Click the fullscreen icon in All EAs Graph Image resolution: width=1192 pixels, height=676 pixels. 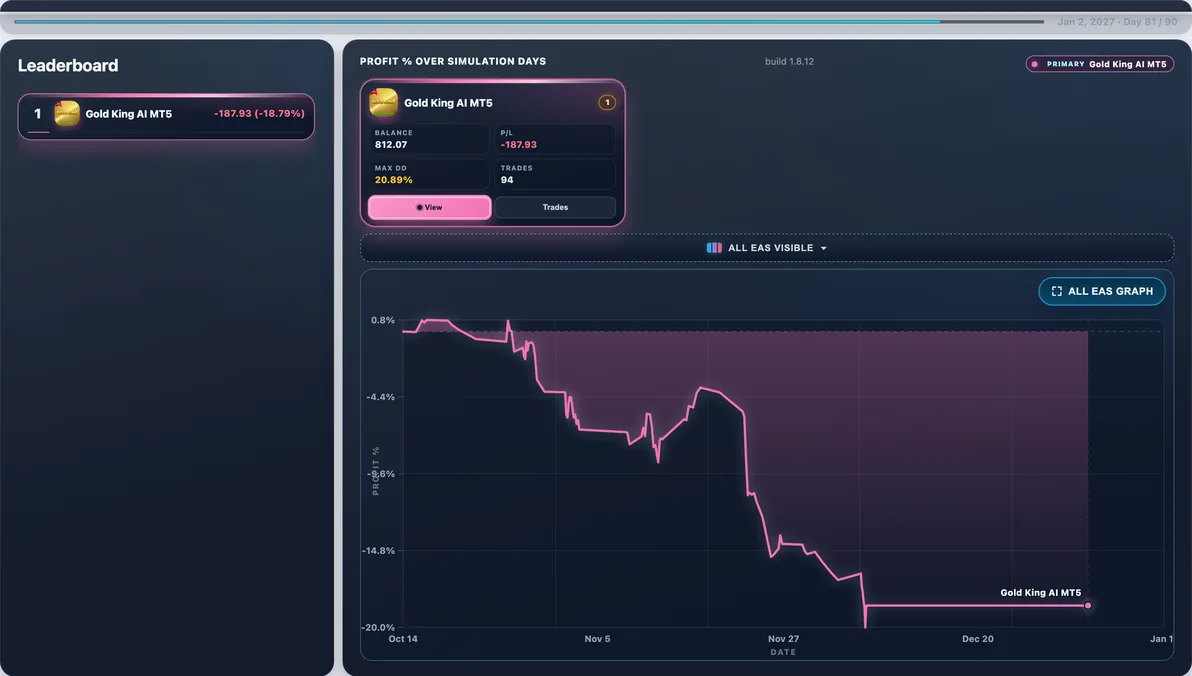[x=1057, y=291]
